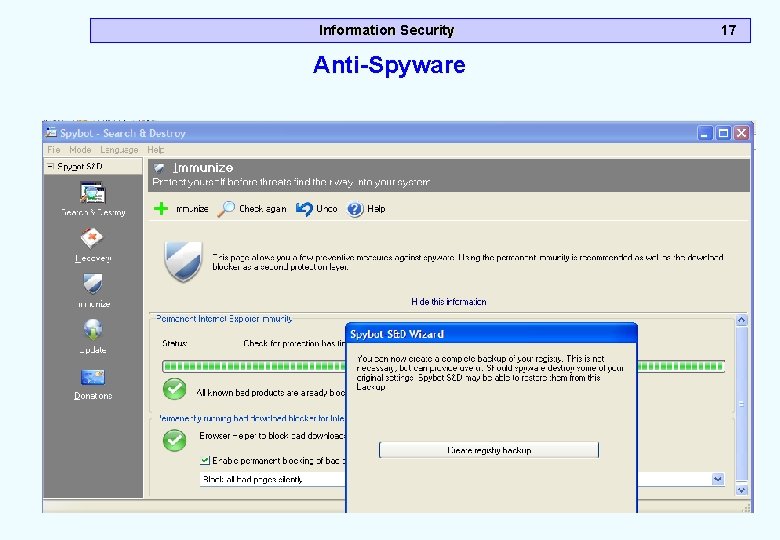This screenshot has height=540, width=780.
Task: Toggle Enable permanent blocking checkbox
Action: (205, 460)
